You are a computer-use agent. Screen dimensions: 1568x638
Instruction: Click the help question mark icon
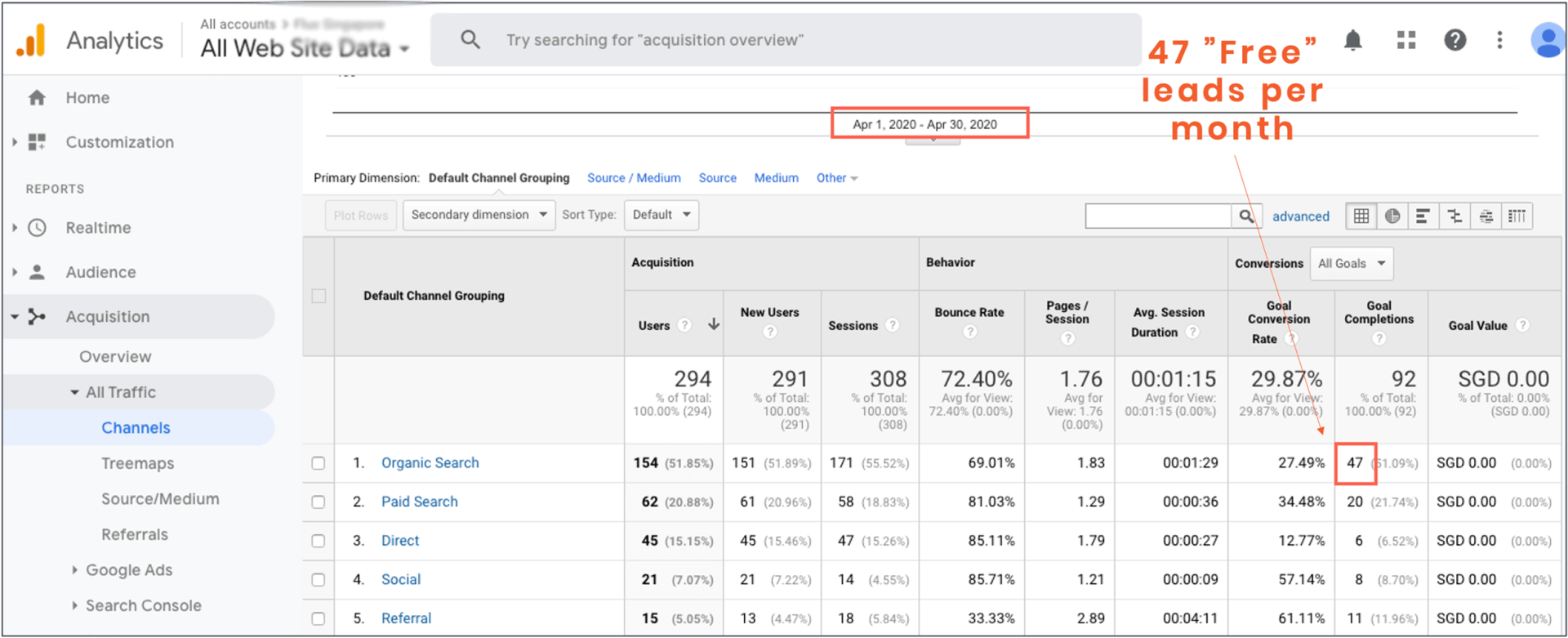(x=1454, y=40)
